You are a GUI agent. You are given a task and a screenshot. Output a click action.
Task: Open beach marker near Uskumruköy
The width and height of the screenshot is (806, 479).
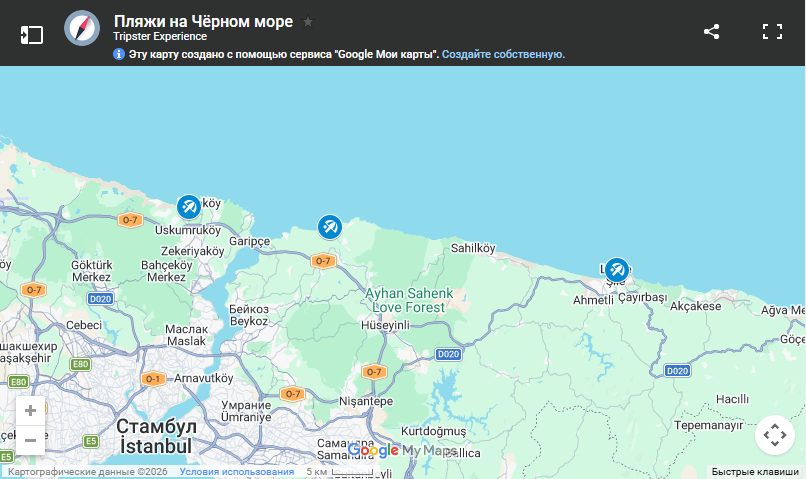(189, 207)
